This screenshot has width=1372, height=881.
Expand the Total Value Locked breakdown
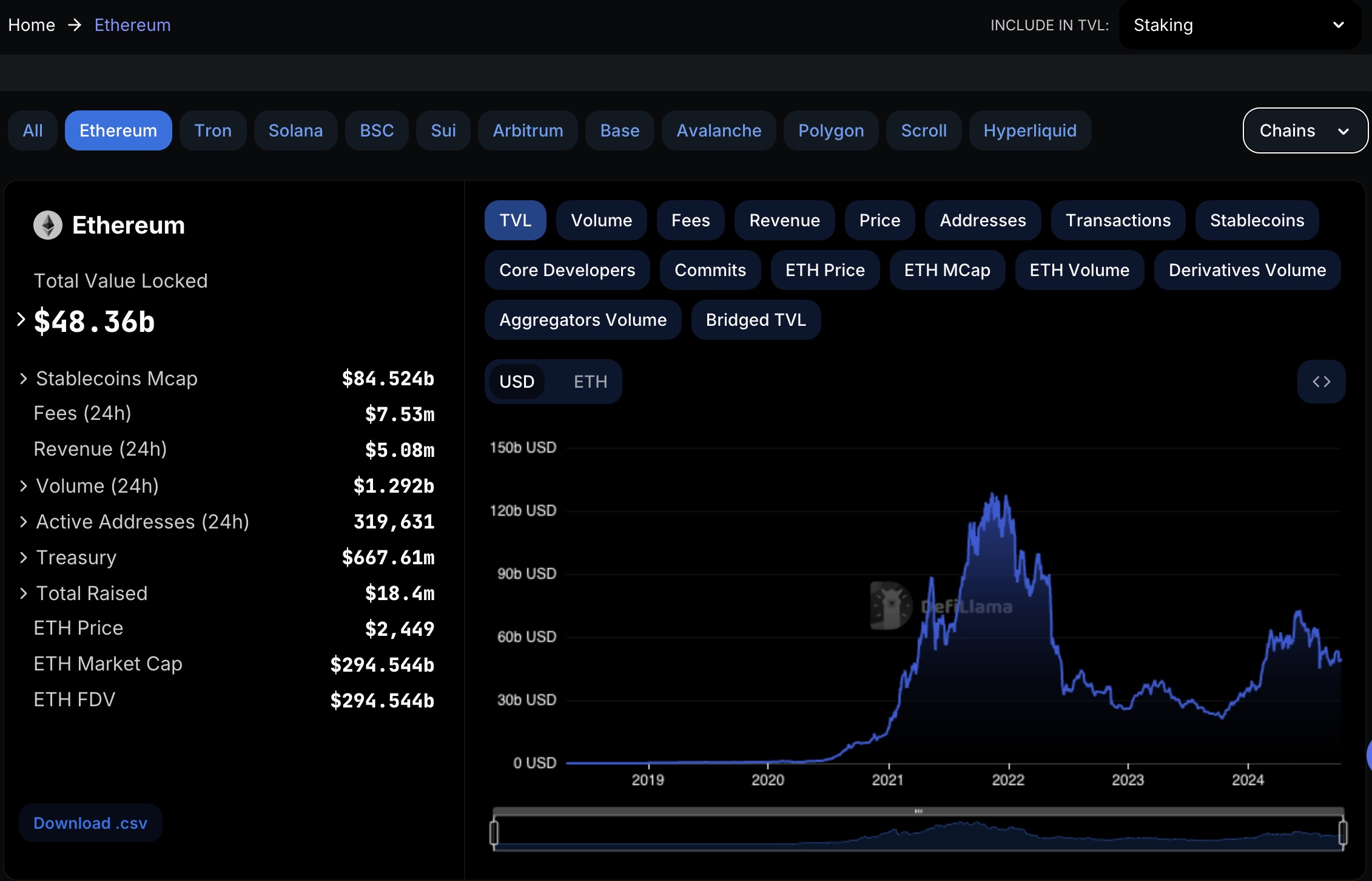click(21, 319)
